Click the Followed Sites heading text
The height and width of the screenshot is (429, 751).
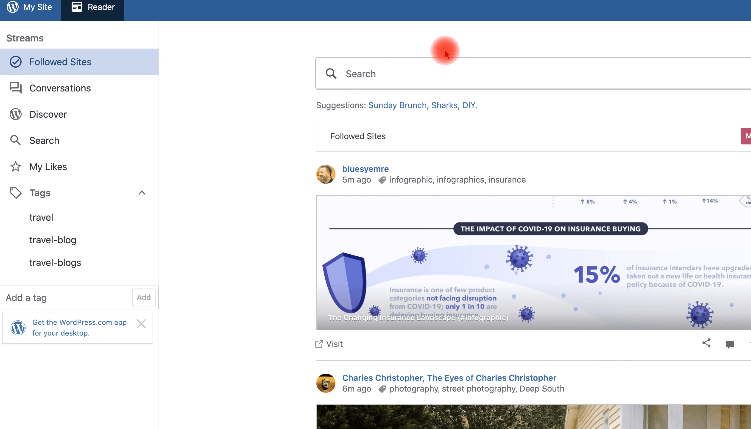click(358, 136)
